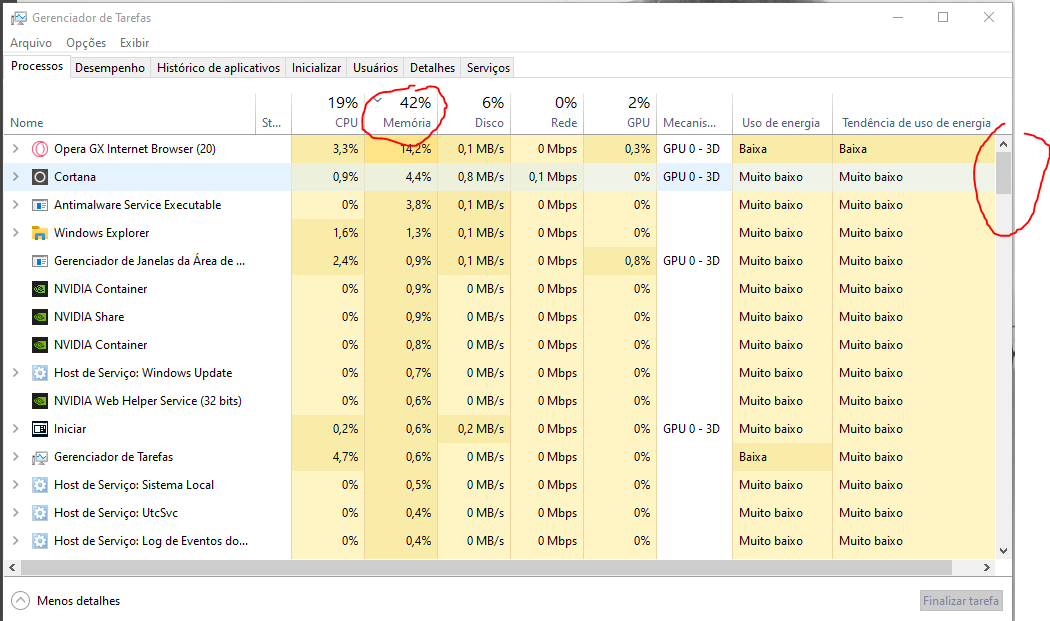Click the Finalizar tarefa button

click(961, 601)
